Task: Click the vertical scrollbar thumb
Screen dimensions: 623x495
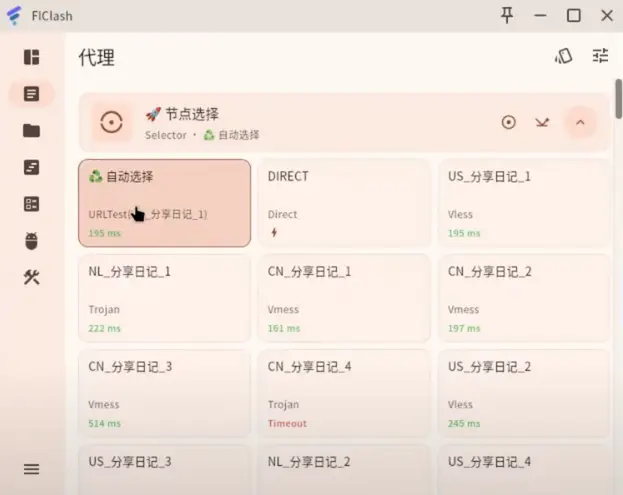Action: [x=618, y=99]
